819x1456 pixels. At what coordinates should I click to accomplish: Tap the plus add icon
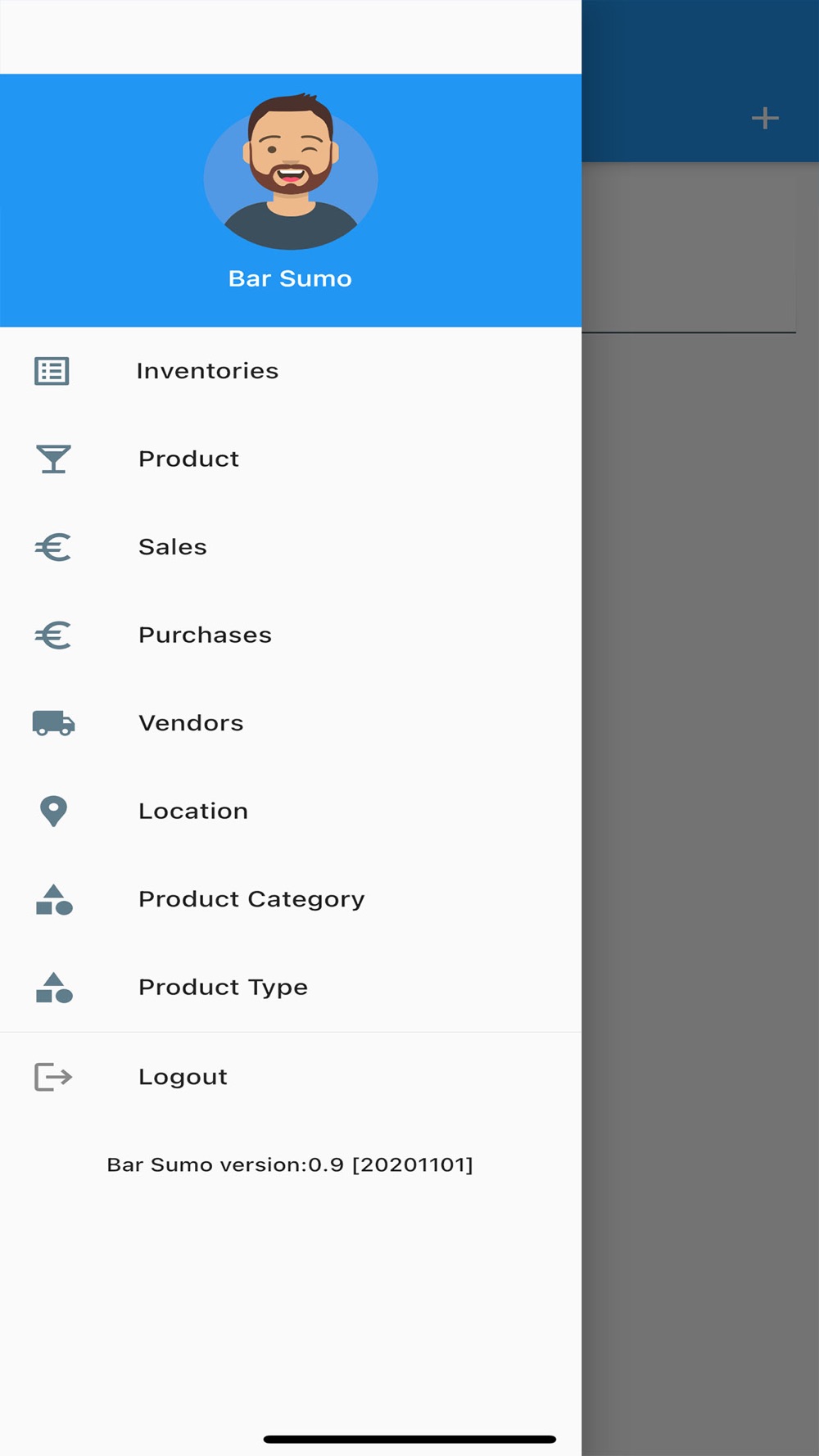(765, 118)
